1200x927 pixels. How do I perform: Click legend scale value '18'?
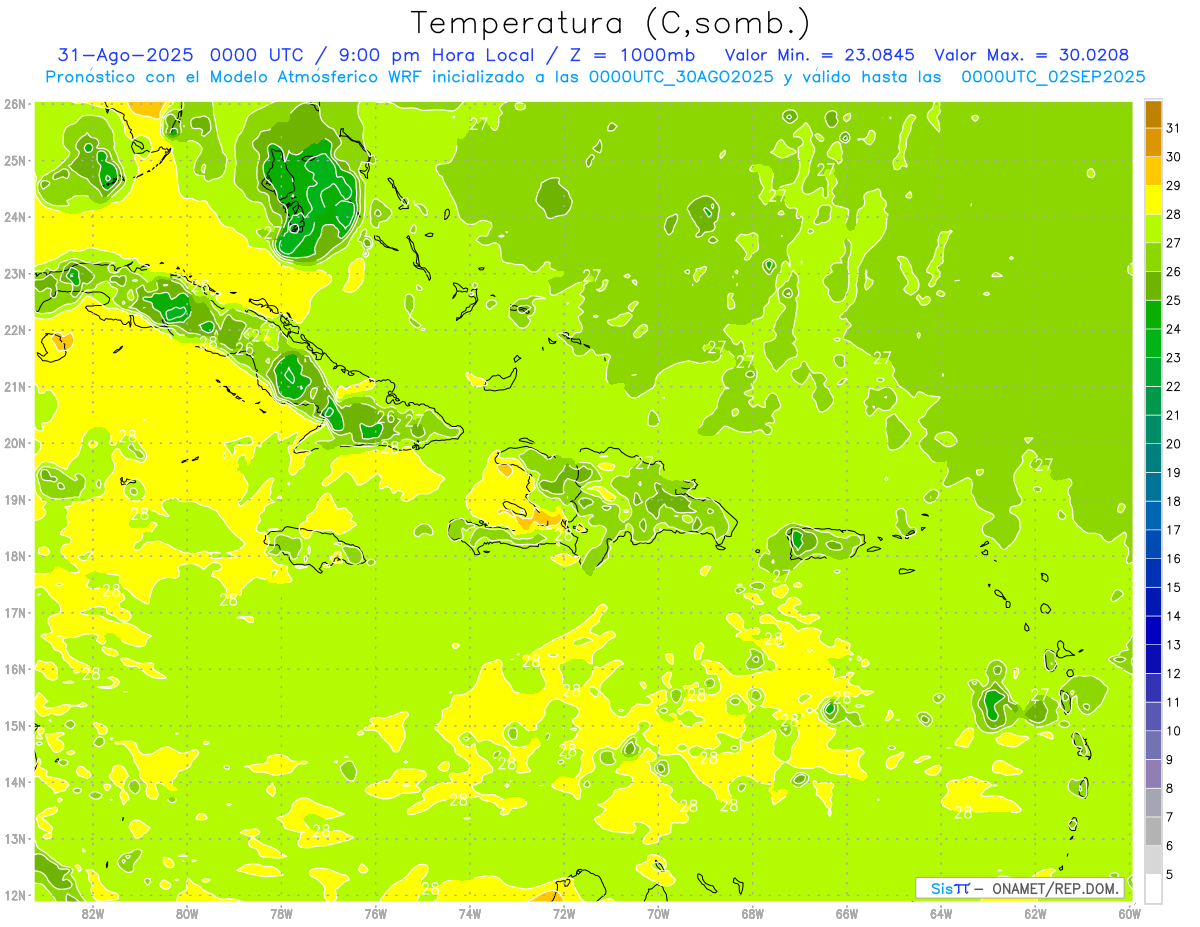[x=1174, y=501]
